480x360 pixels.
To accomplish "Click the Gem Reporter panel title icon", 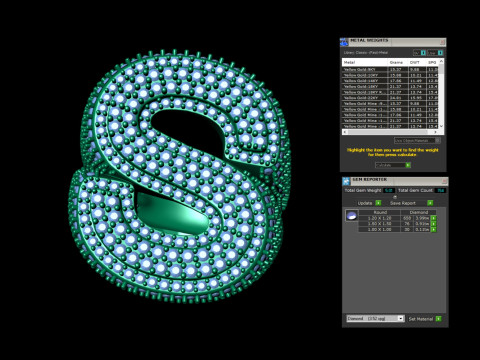I will (346, 181).
